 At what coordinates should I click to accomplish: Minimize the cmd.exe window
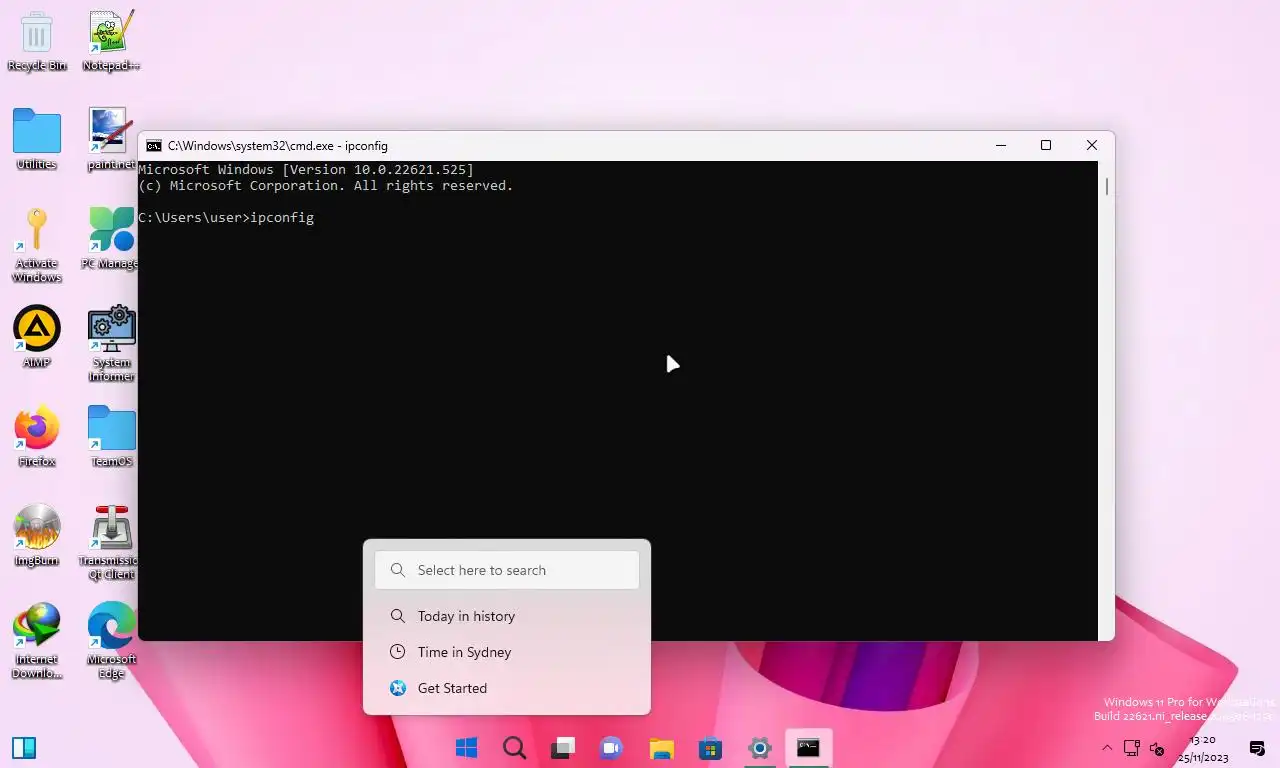(x=1000, y=146)
